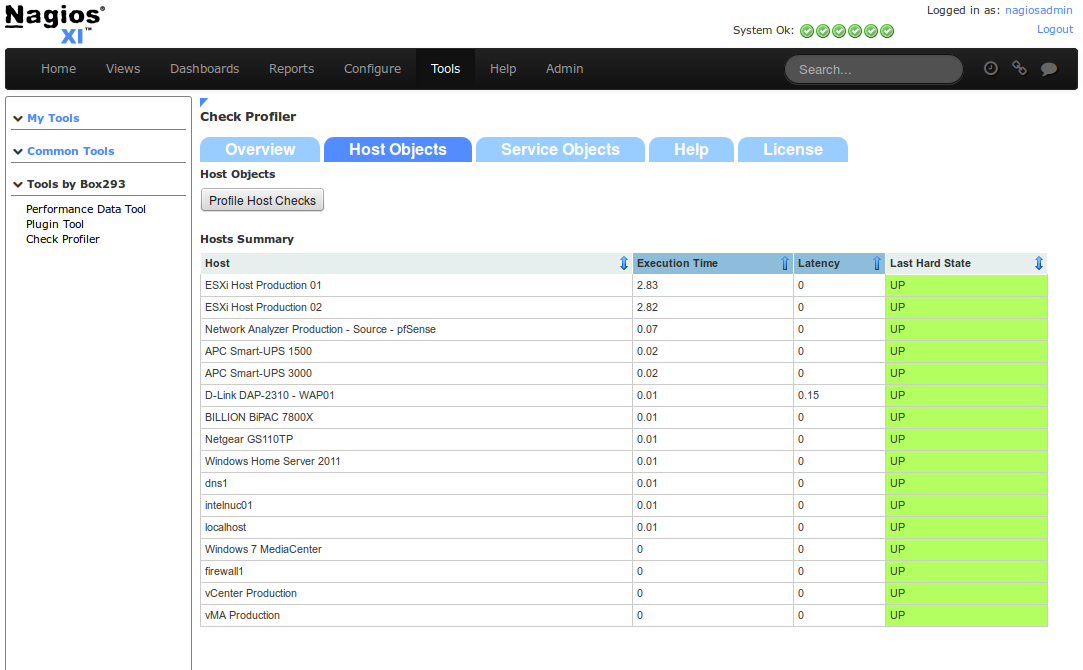Click the Last Hard State sort arrow
Screen dimensions: 1083x670
pyautogui.click(x=1038, y=263)
